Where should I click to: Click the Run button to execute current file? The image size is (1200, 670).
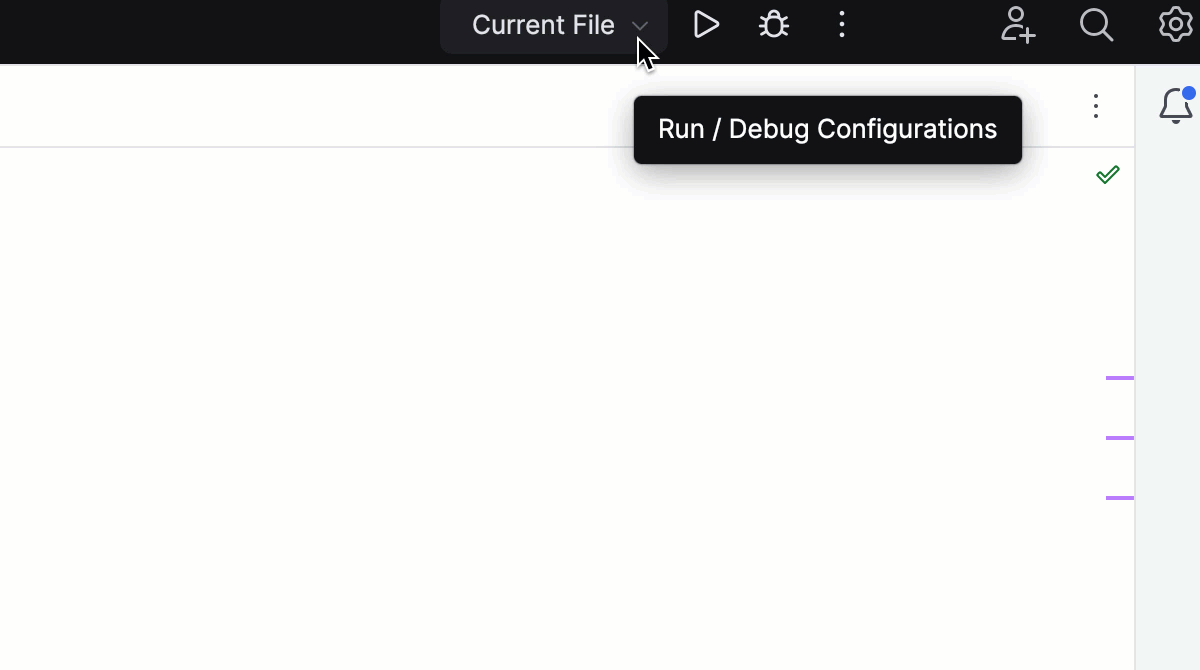[706, 24]
